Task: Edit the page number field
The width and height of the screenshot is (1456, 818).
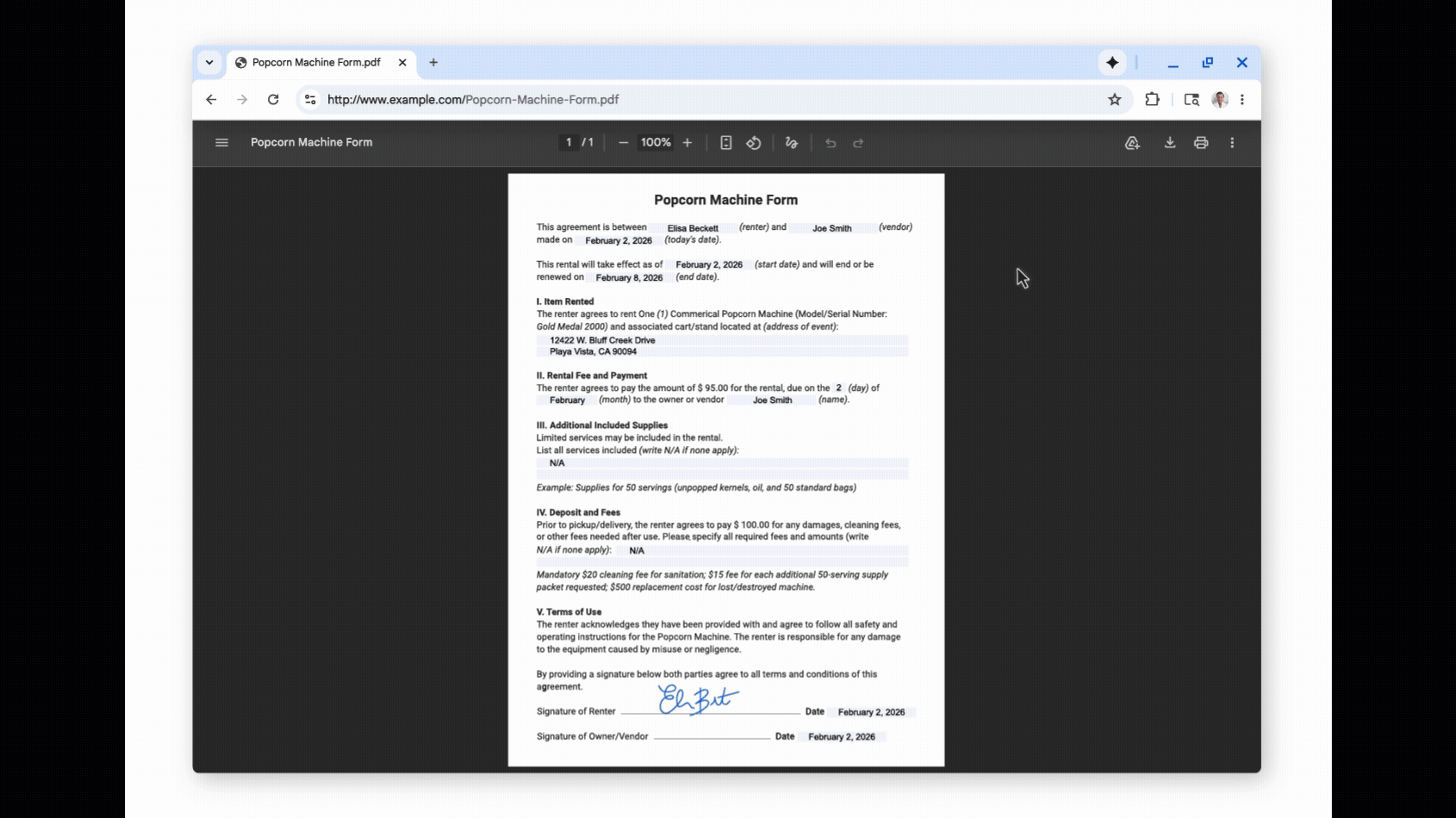Action: (569, 143)
